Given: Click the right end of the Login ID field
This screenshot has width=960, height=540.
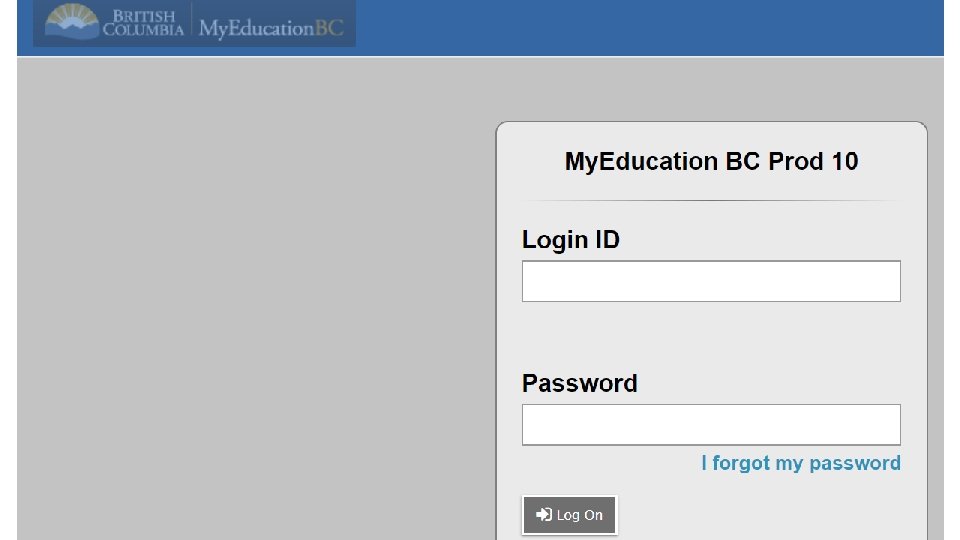Looking at the screenshot, I should click(885, 281).
